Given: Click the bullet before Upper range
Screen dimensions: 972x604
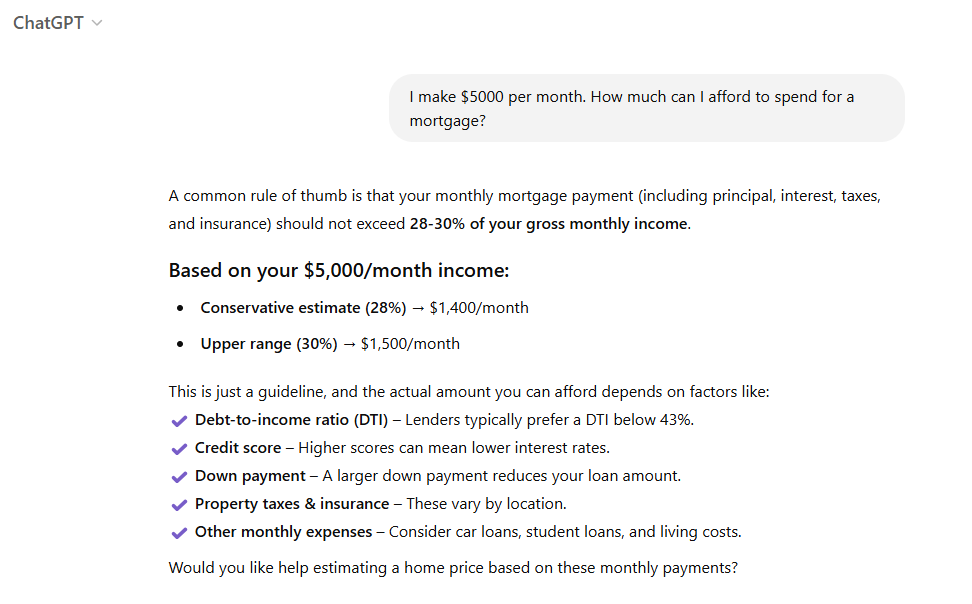Looking at the screenshot, I should [180, 344].
